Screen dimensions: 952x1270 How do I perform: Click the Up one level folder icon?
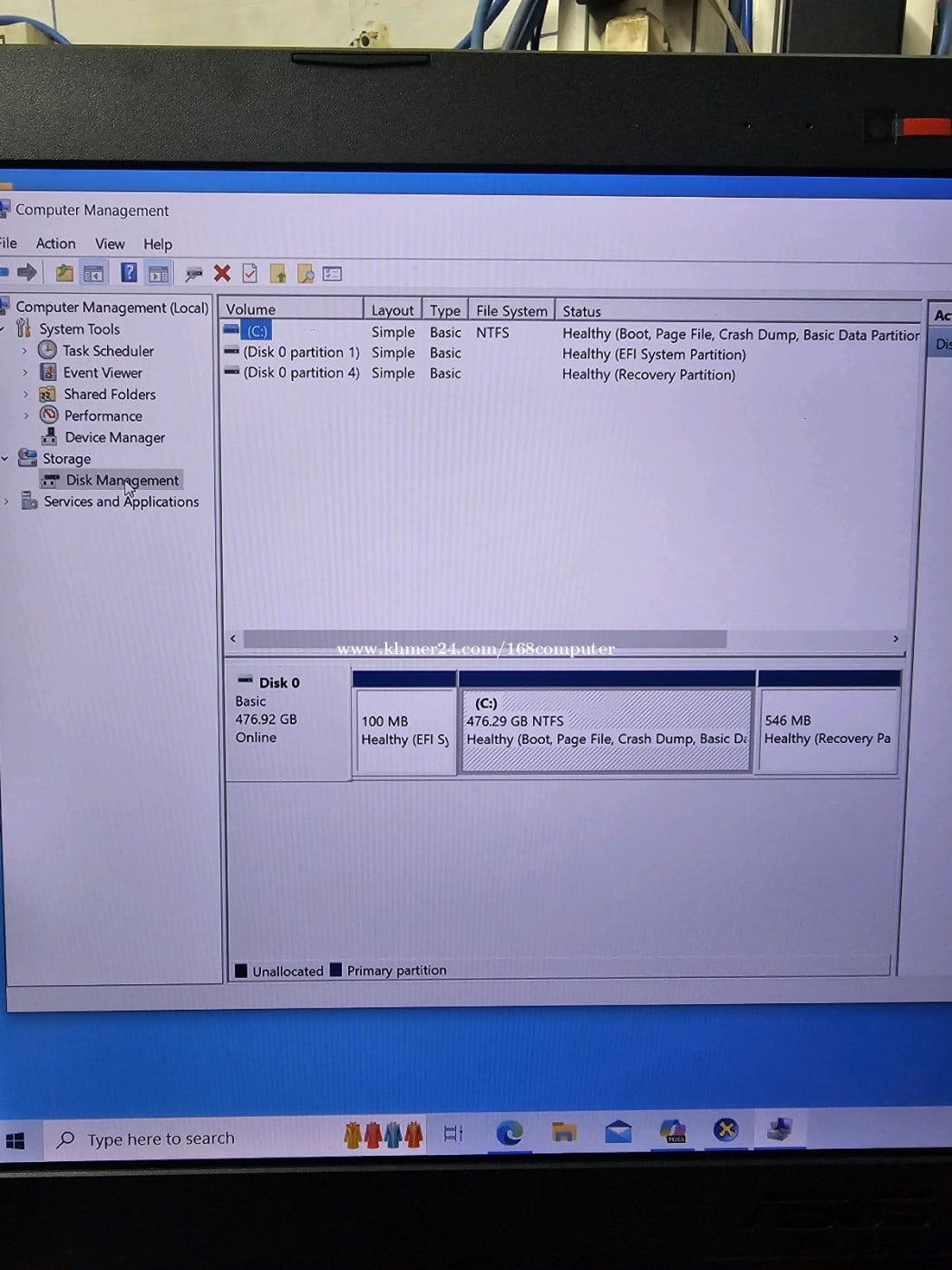click(x=64, y=273)
